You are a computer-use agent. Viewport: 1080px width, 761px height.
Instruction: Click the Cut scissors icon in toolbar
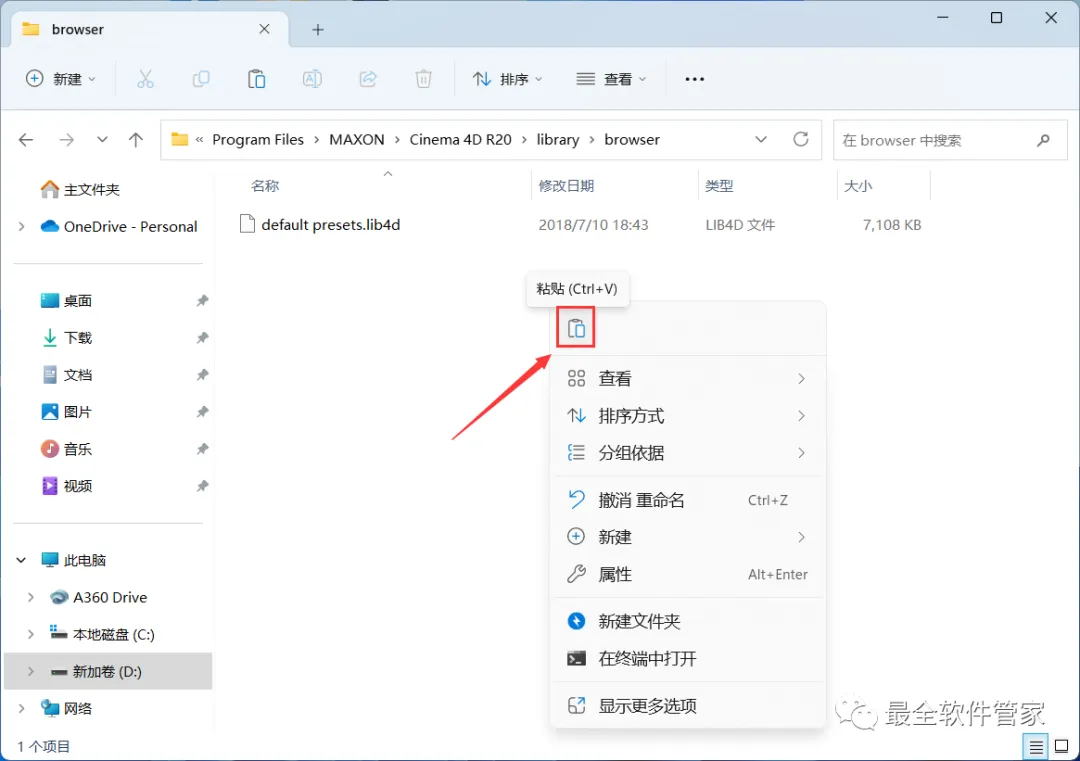[145, 79]
